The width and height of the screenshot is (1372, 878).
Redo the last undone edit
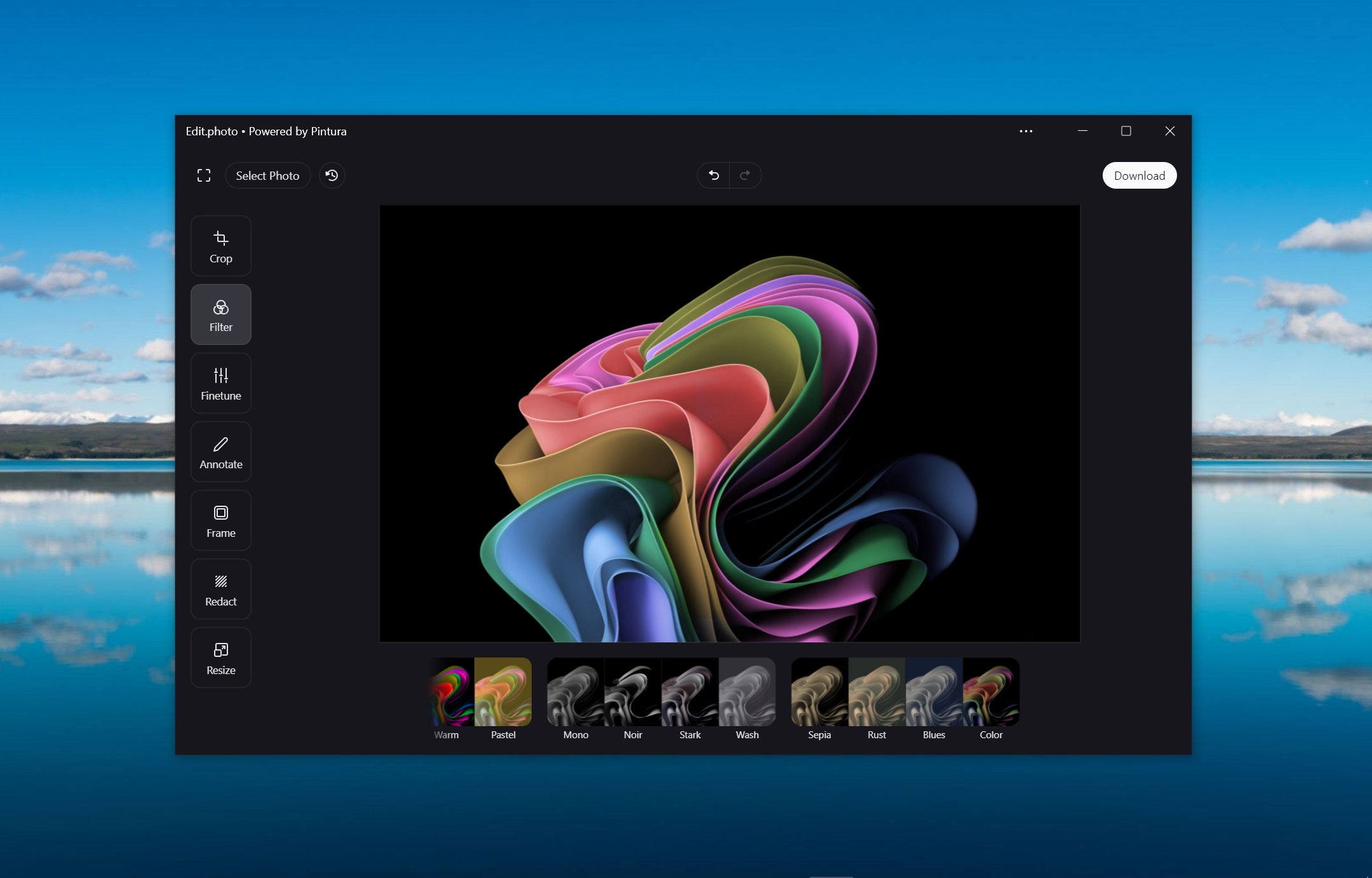click(745, 175)
